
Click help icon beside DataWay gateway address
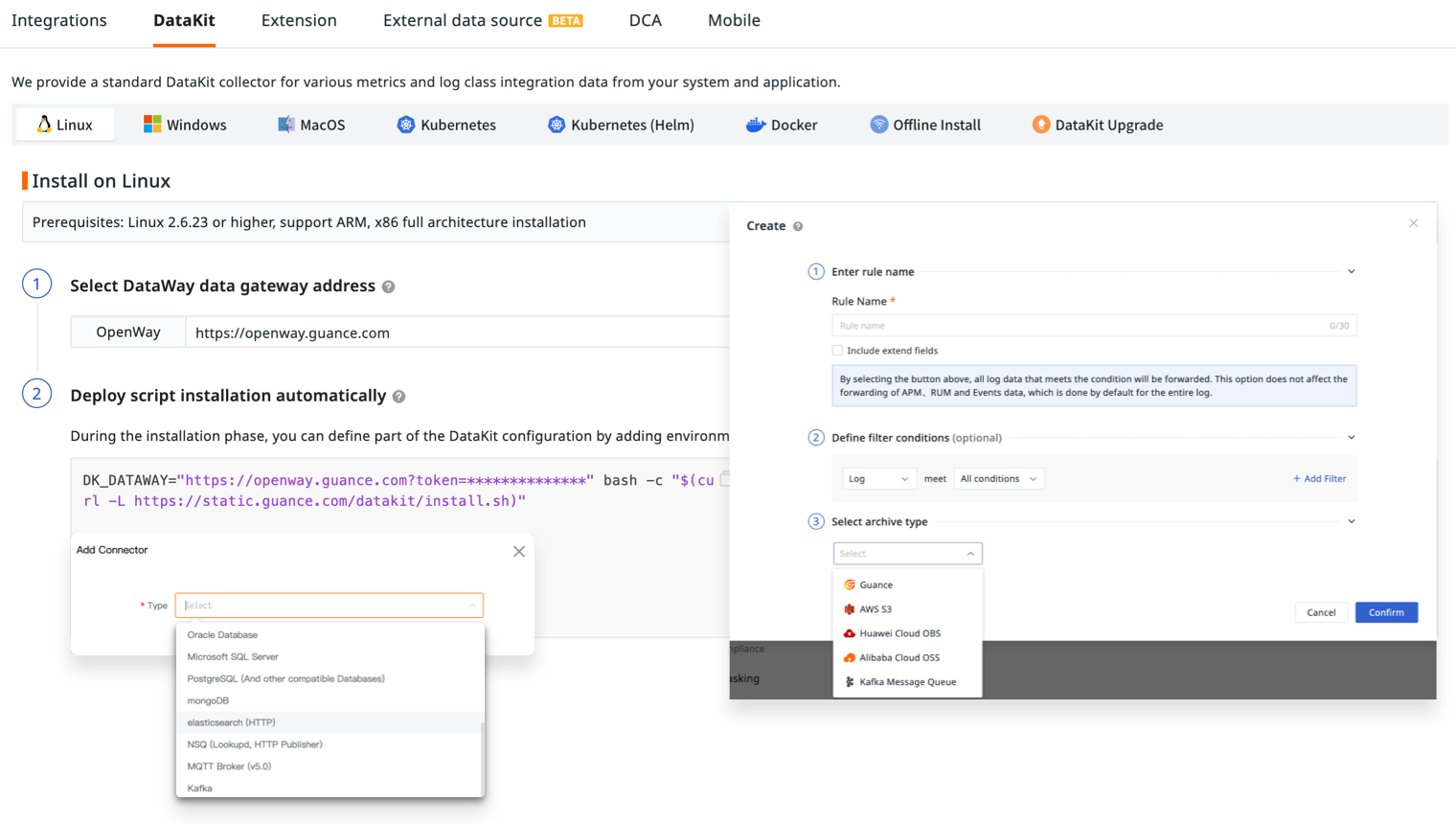pyautogui.click(x=388, y=286)
